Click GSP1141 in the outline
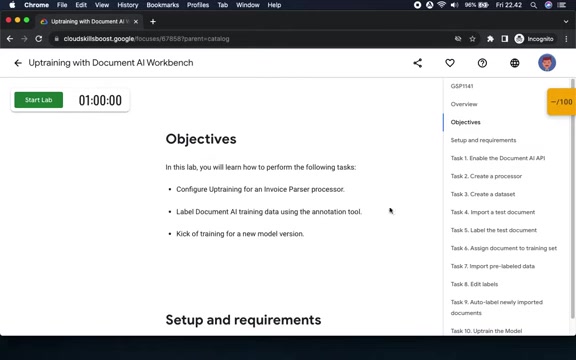576x360 pixels. pyautogui.click(x=462, y=86)
